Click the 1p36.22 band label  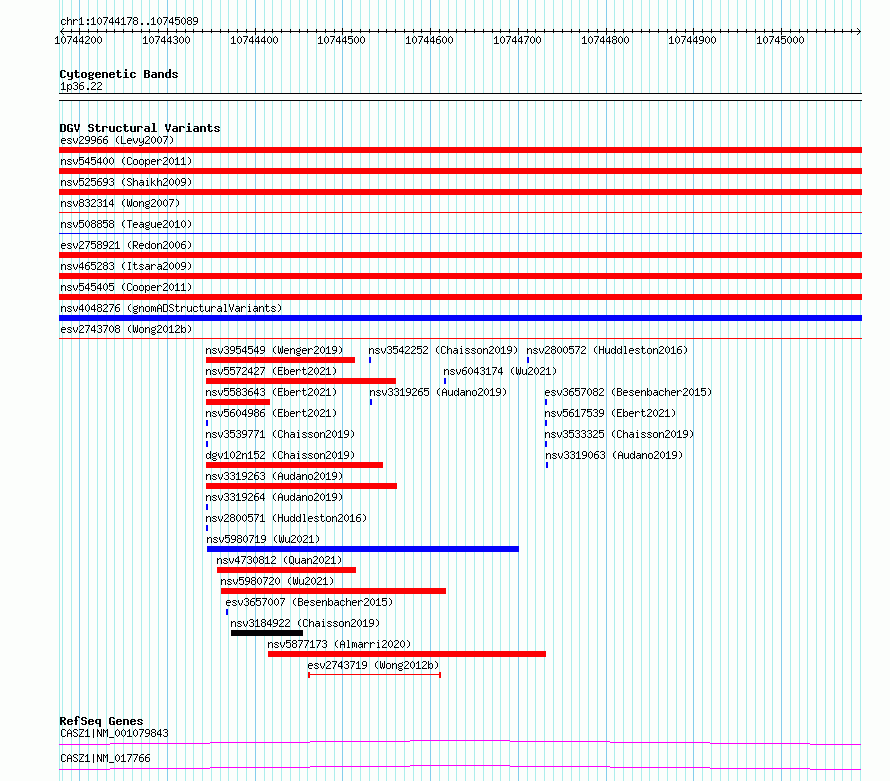[81, 86]
